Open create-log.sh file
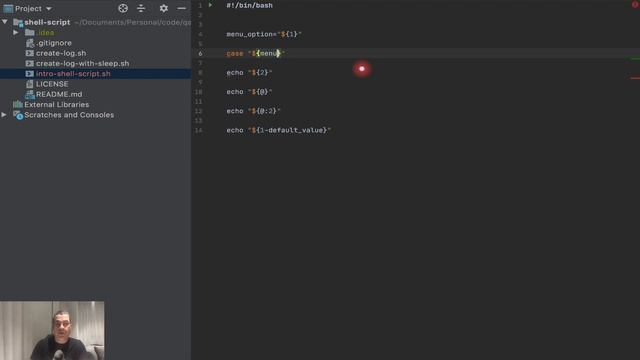Image resolution: width=640 pixels, height=360 pixels. pyautogui.click(x=61, y=53)
